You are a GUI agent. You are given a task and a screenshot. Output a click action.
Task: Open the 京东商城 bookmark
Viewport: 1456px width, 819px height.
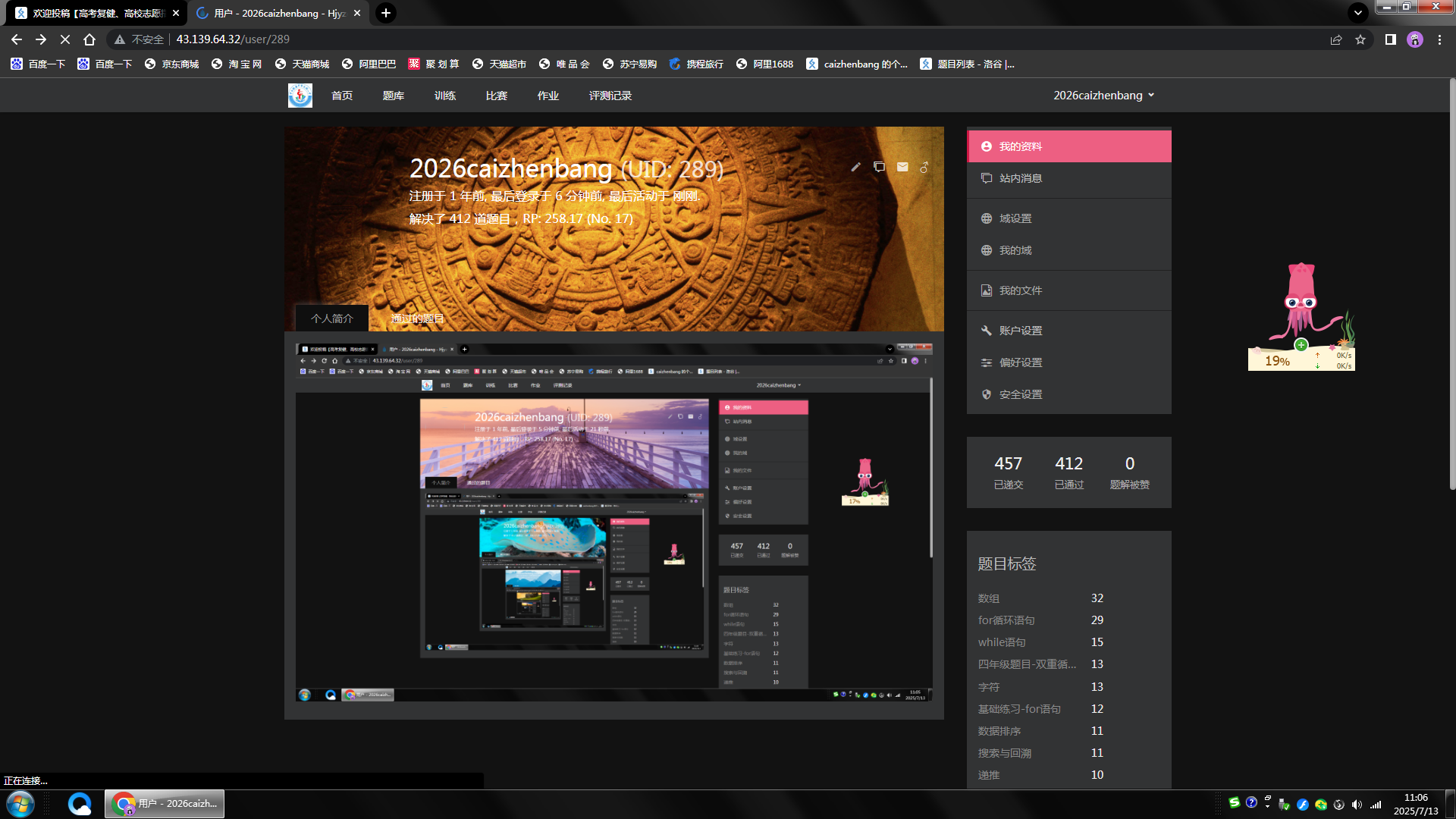click(x=172, y=64)
